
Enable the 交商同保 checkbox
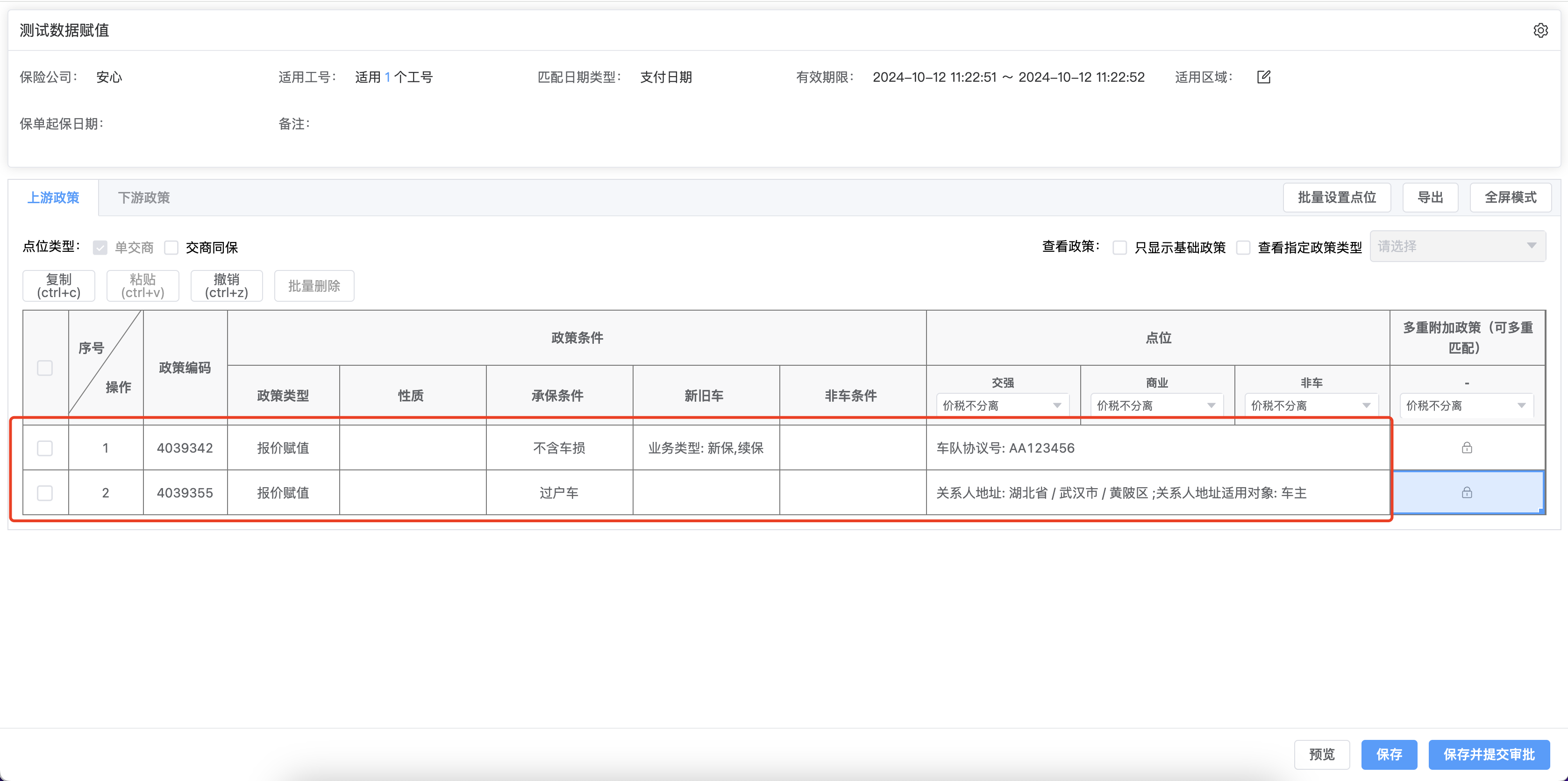171,247
